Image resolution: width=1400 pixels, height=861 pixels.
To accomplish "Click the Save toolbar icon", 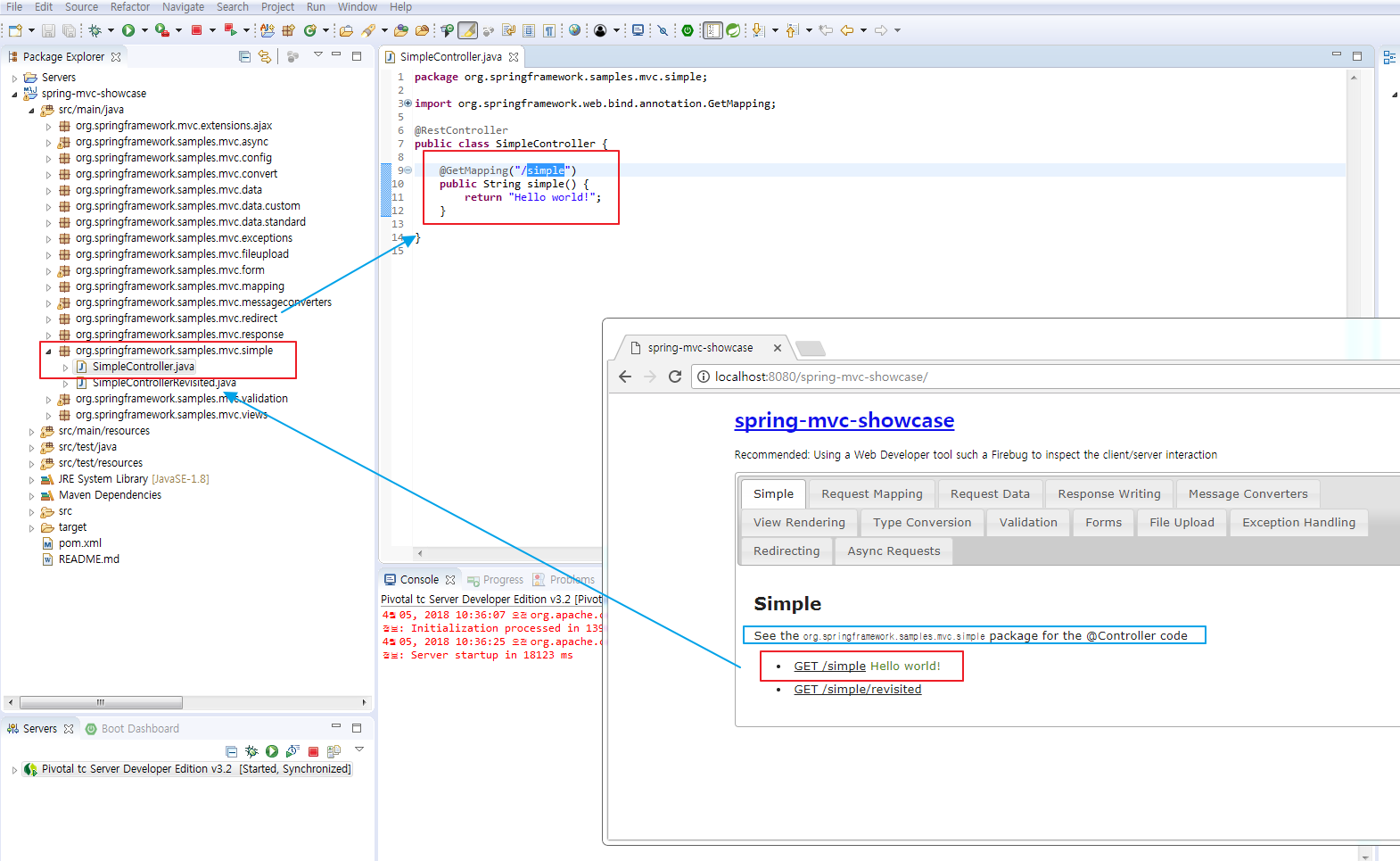I will (48, 30).
